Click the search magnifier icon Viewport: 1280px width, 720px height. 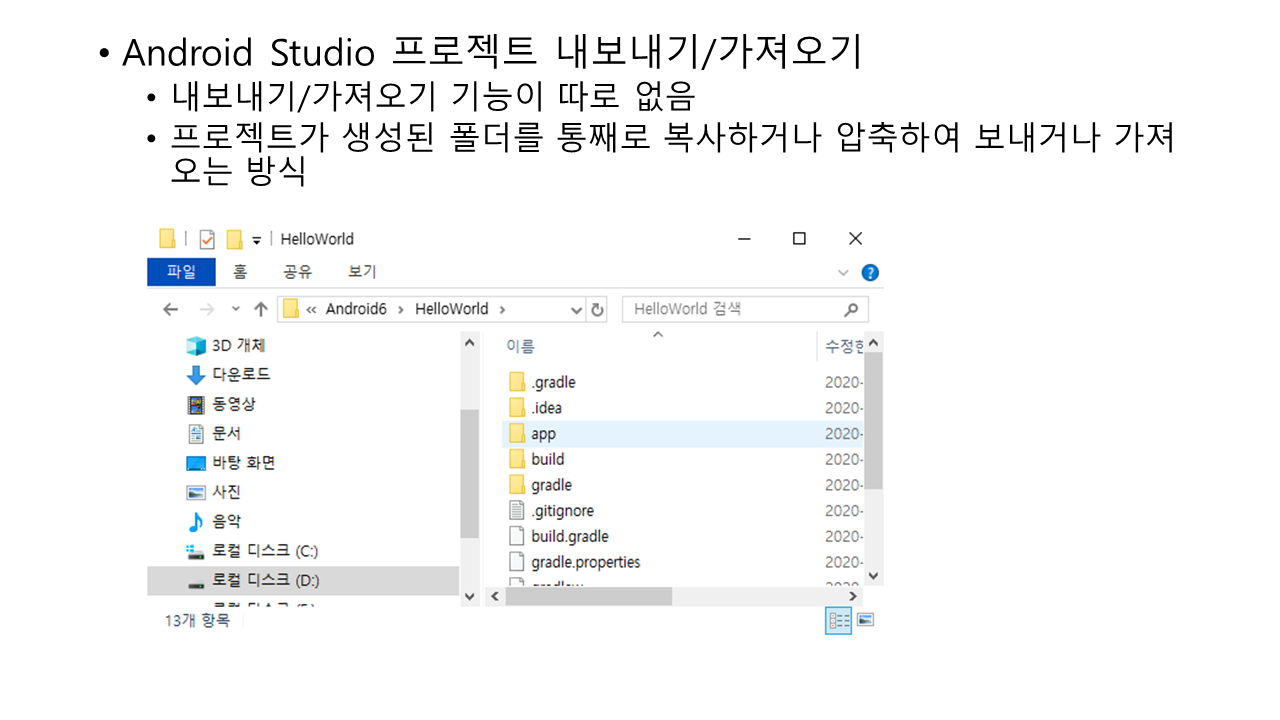(x=851, y=310)
